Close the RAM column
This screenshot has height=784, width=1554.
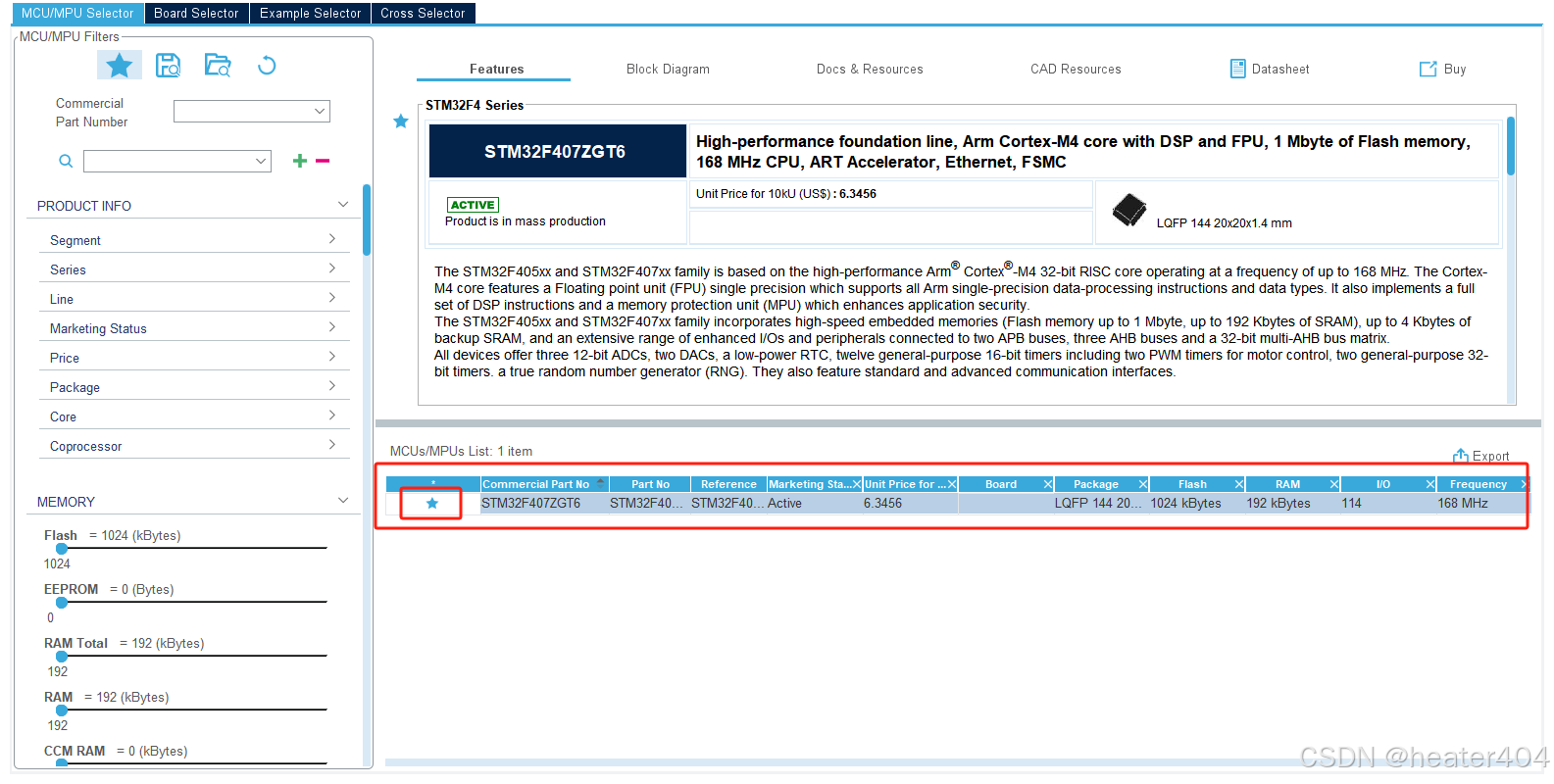tap(1333, 484)
